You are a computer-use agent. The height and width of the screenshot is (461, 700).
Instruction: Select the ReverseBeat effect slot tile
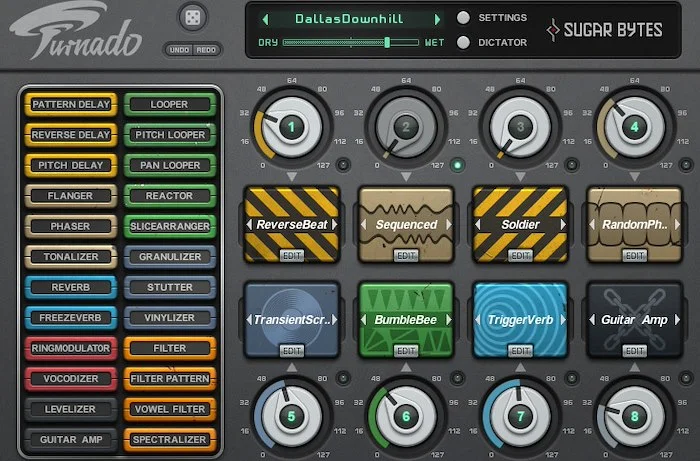coord(291,223)
